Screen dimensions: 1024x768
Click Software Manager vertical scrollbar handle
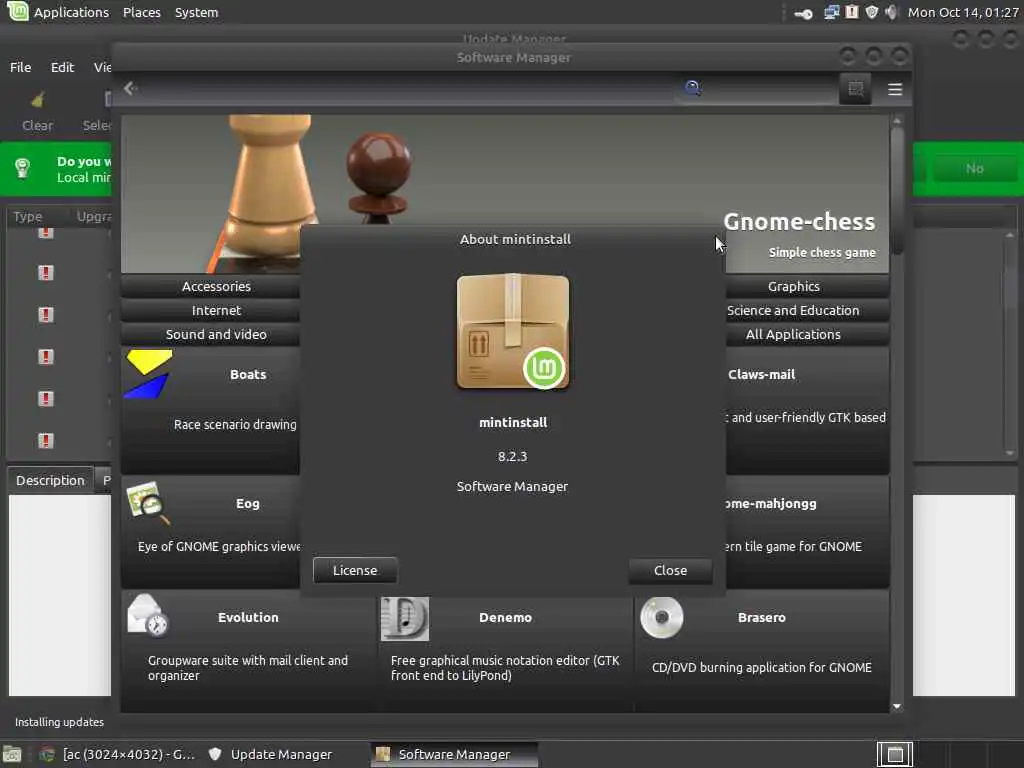tap(897, 189)
